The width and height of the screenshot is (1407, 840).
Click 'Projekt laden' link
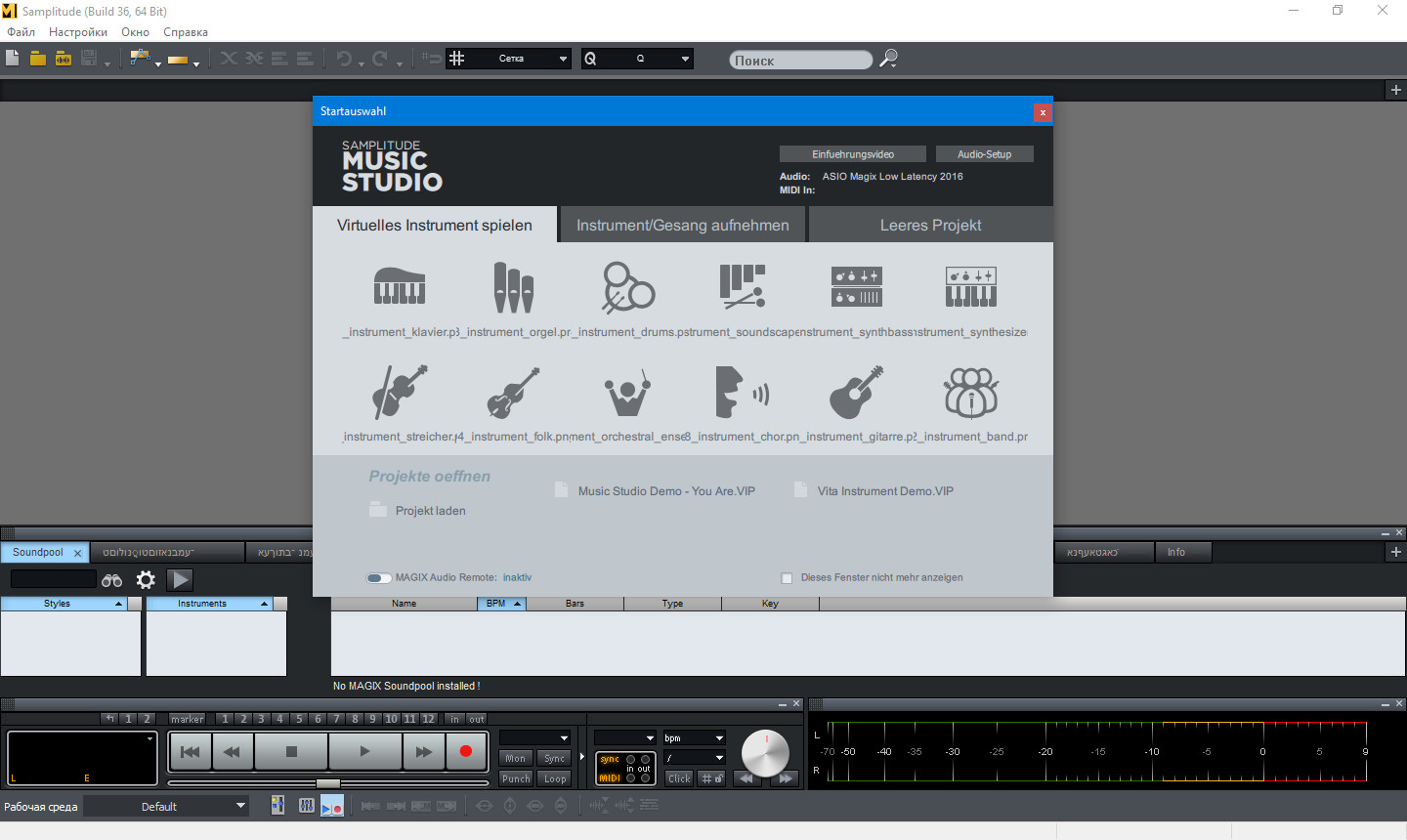(431, 511)
